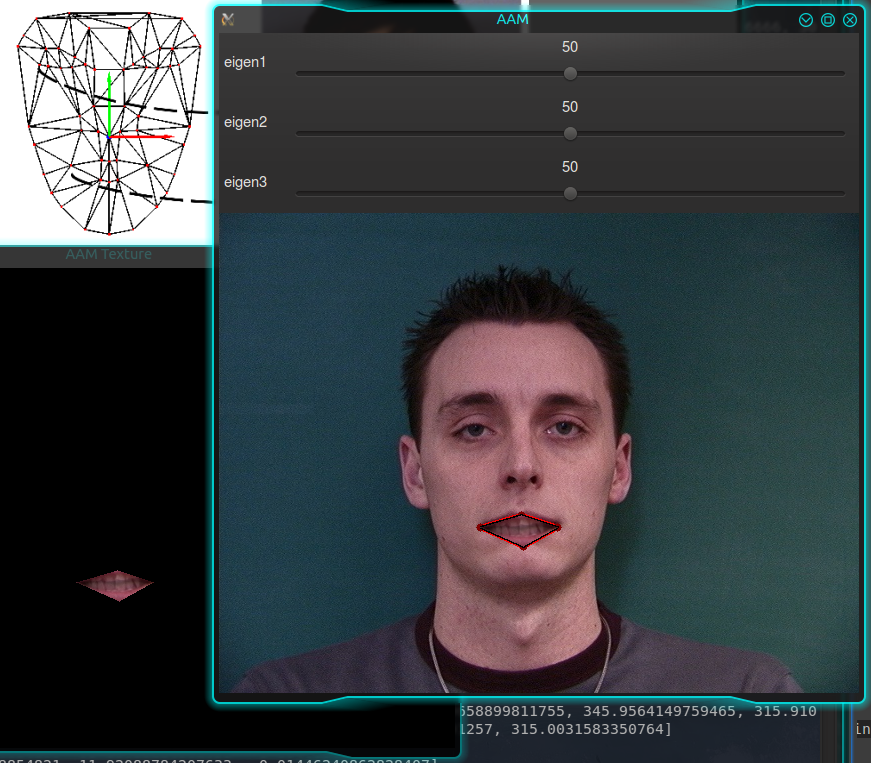Click the AAM window title text
The height and width of the screenshot is (763, 871).
(x=512, y=19)
